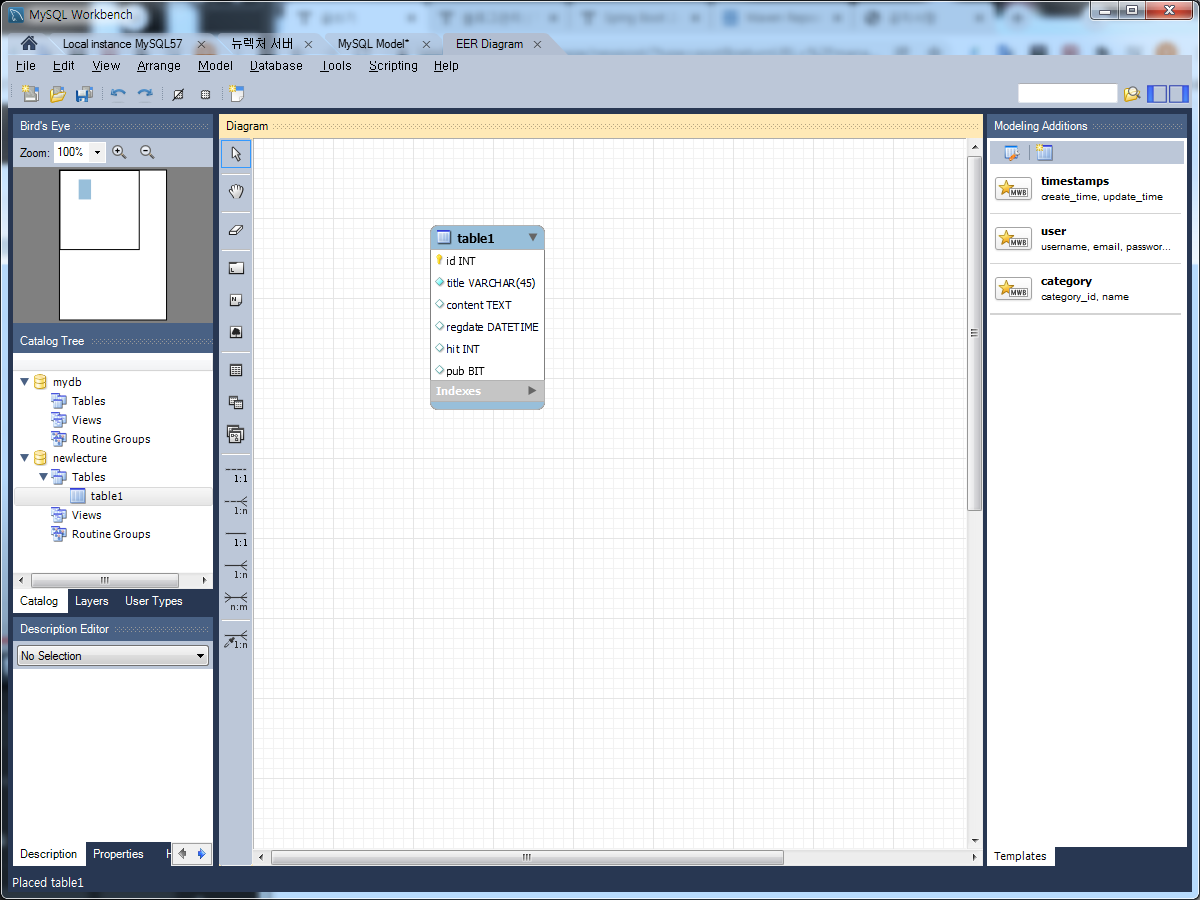Click the new diagram toolbar icon
This screenshot has height=900, width=1200.
tap(236, 94)
